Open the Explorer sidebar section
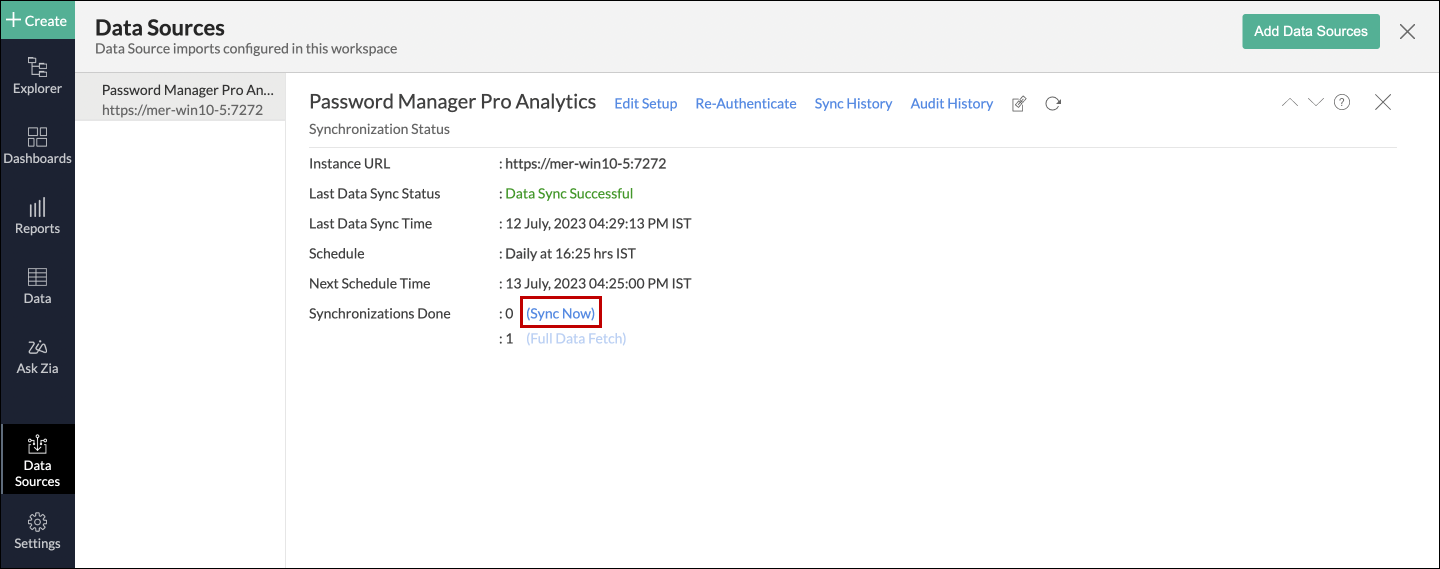 pyautogui.click(x=37, y=76)
